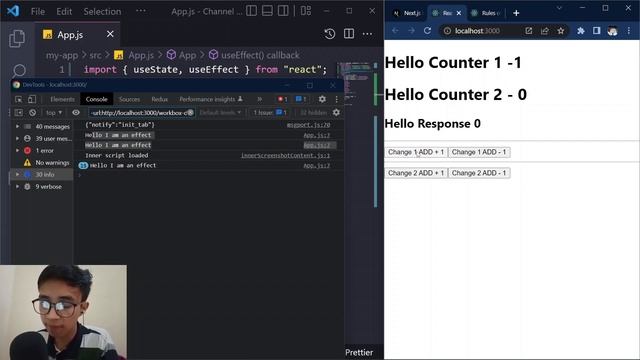The width and height of the screenshot is (640, 360).
Task: Click Change 2 ADD + 1 button
Action: pos(416,173)
